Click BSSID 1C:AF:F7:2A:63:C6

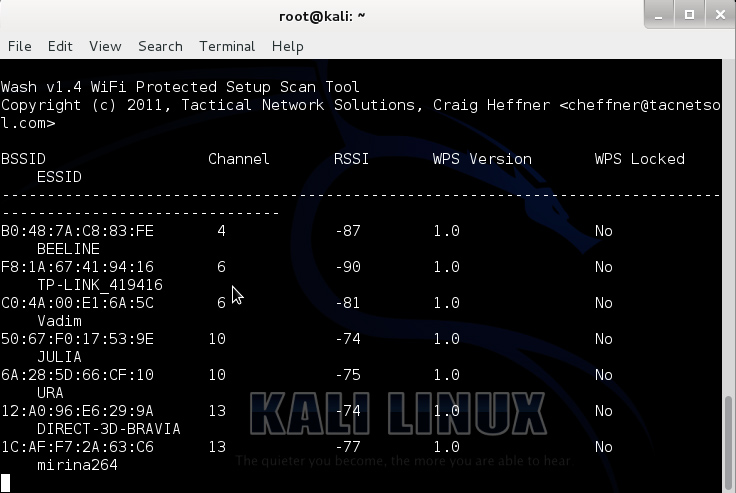(x=77, y=447)
